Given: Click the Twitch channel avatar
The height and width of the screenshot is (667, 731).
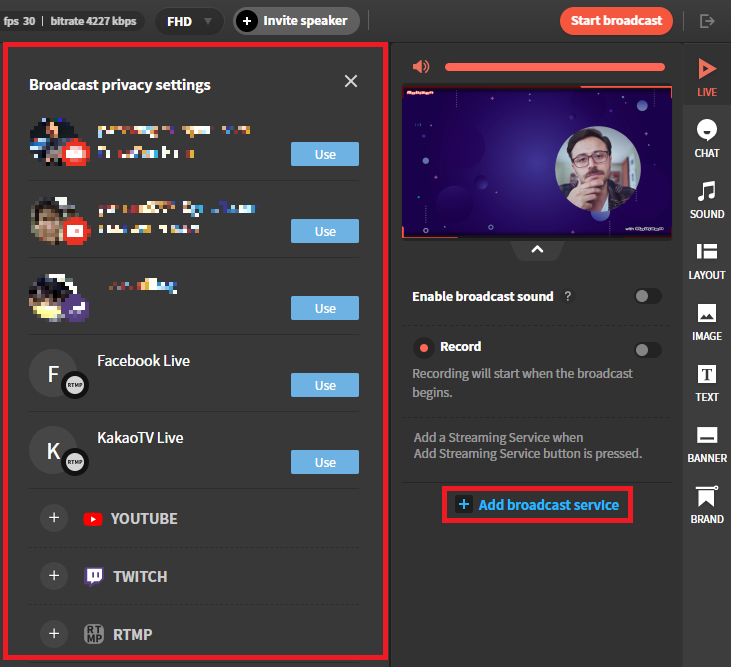Looking at the screenshot, I should pos(59,297).
